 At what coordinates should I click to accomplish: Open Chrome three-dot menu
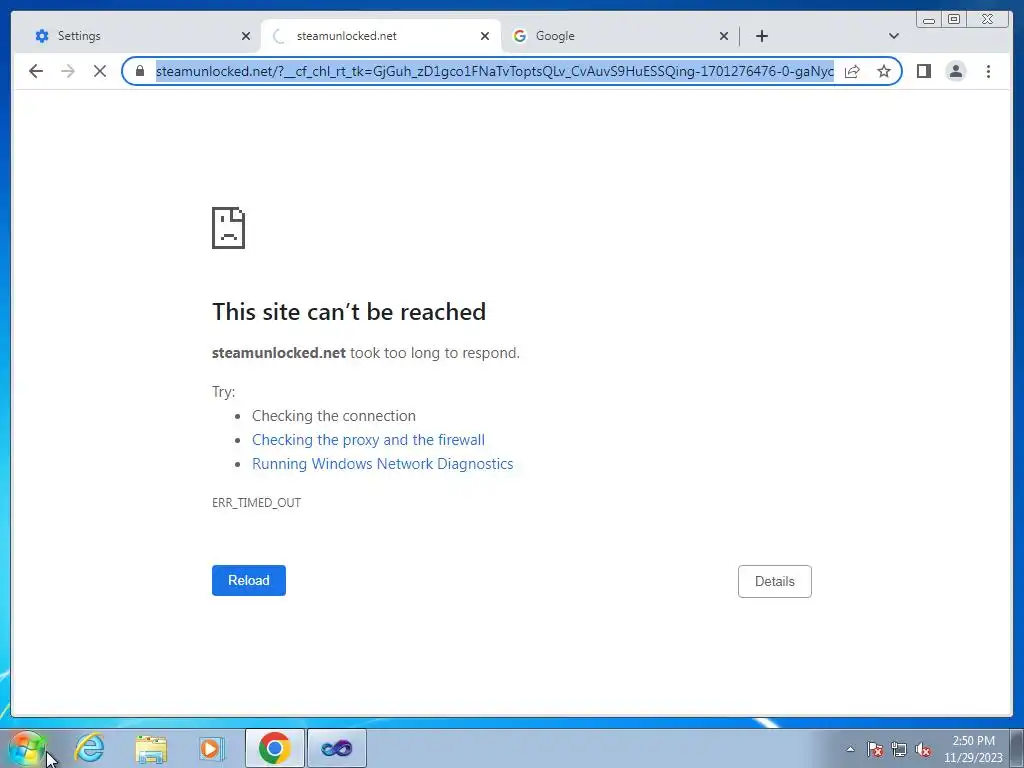point(988,71)
